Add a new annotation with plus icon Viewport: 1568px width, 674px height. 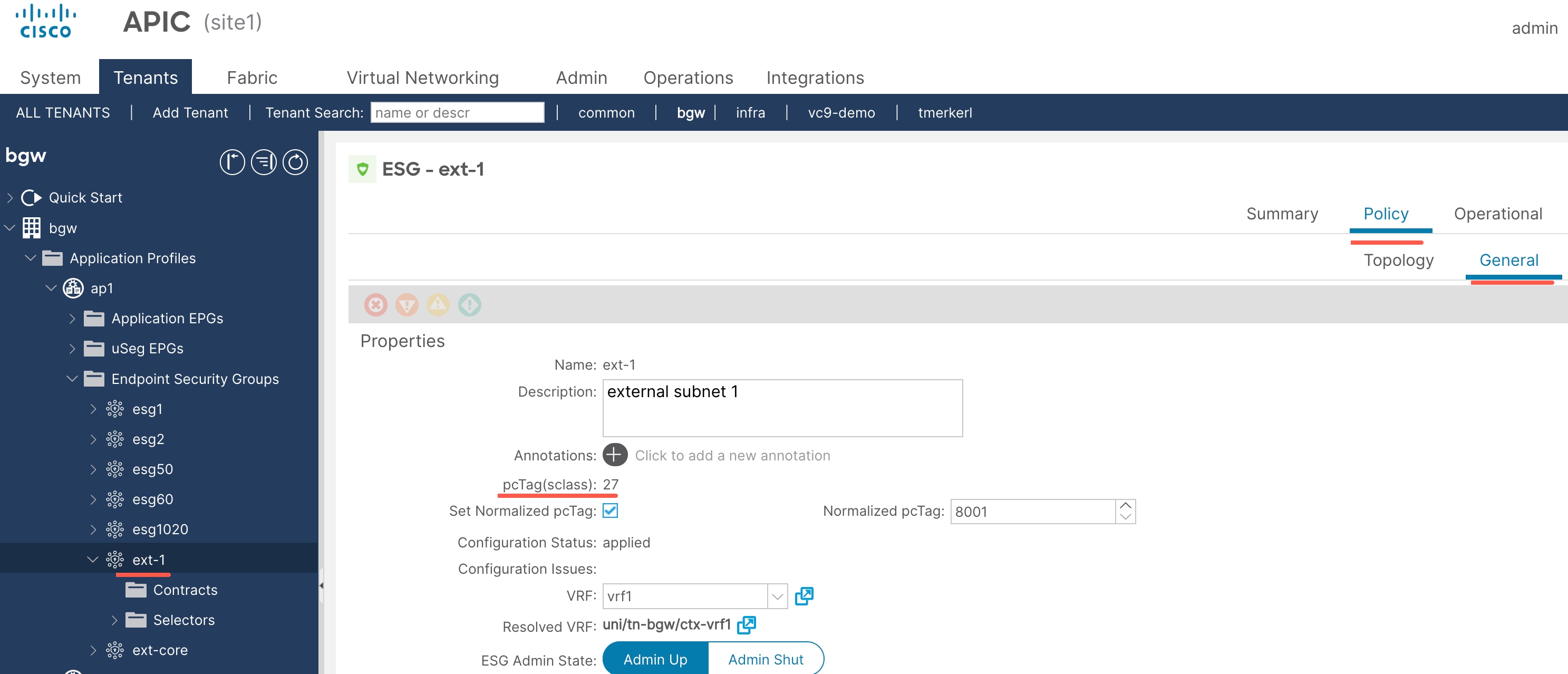(x=615, y=455)
